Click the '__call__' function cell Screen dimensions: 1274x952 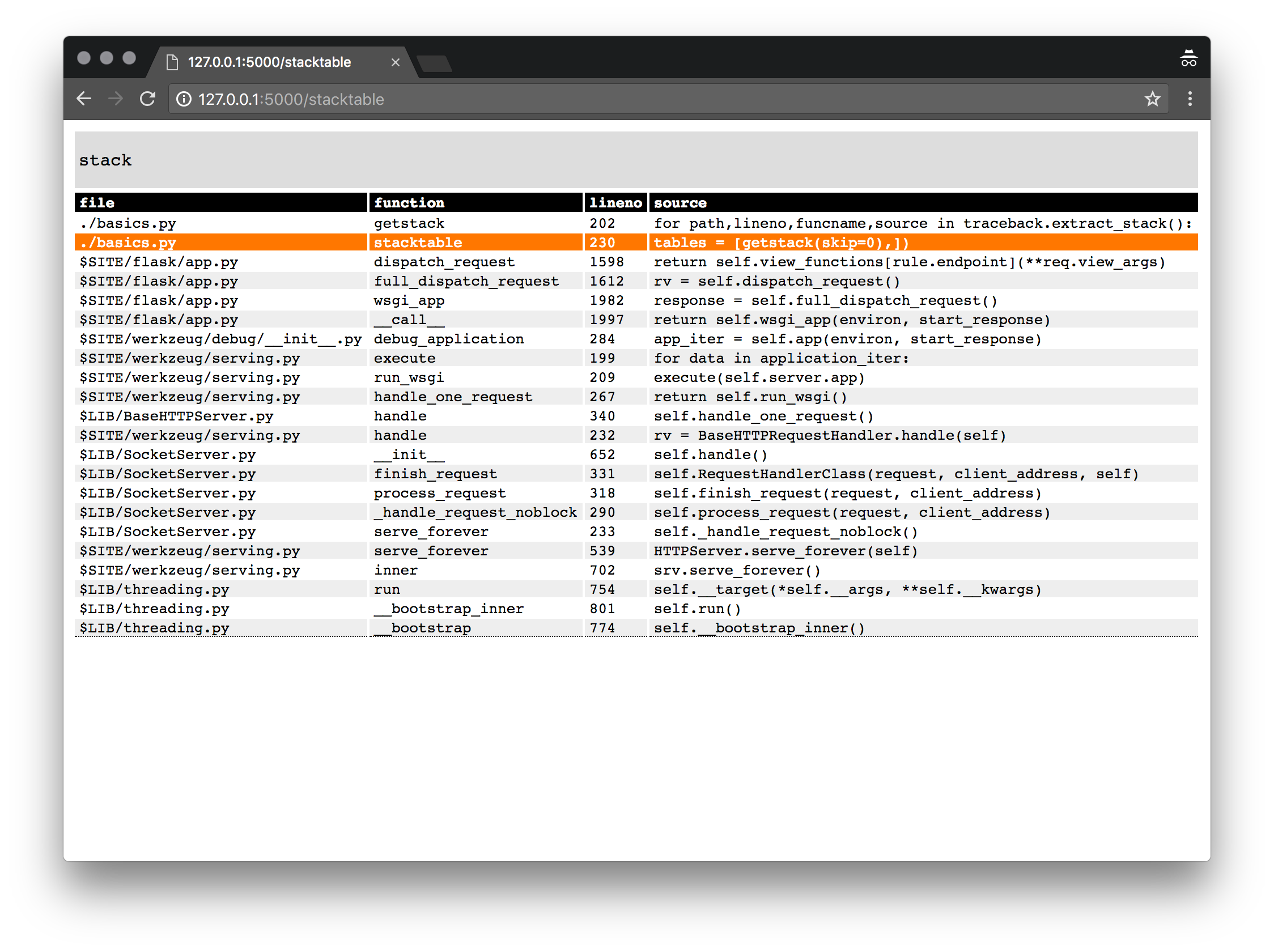(x=475, y=320)
